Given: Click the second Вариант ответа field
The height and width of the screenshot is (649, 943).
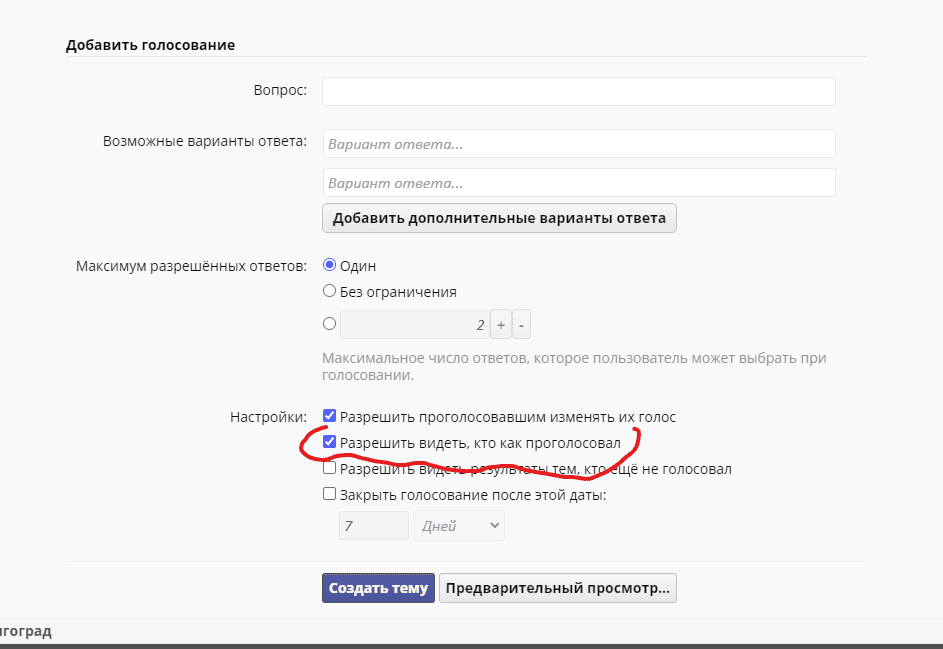Looking at the screenshot, I should (x=578, y=183).
